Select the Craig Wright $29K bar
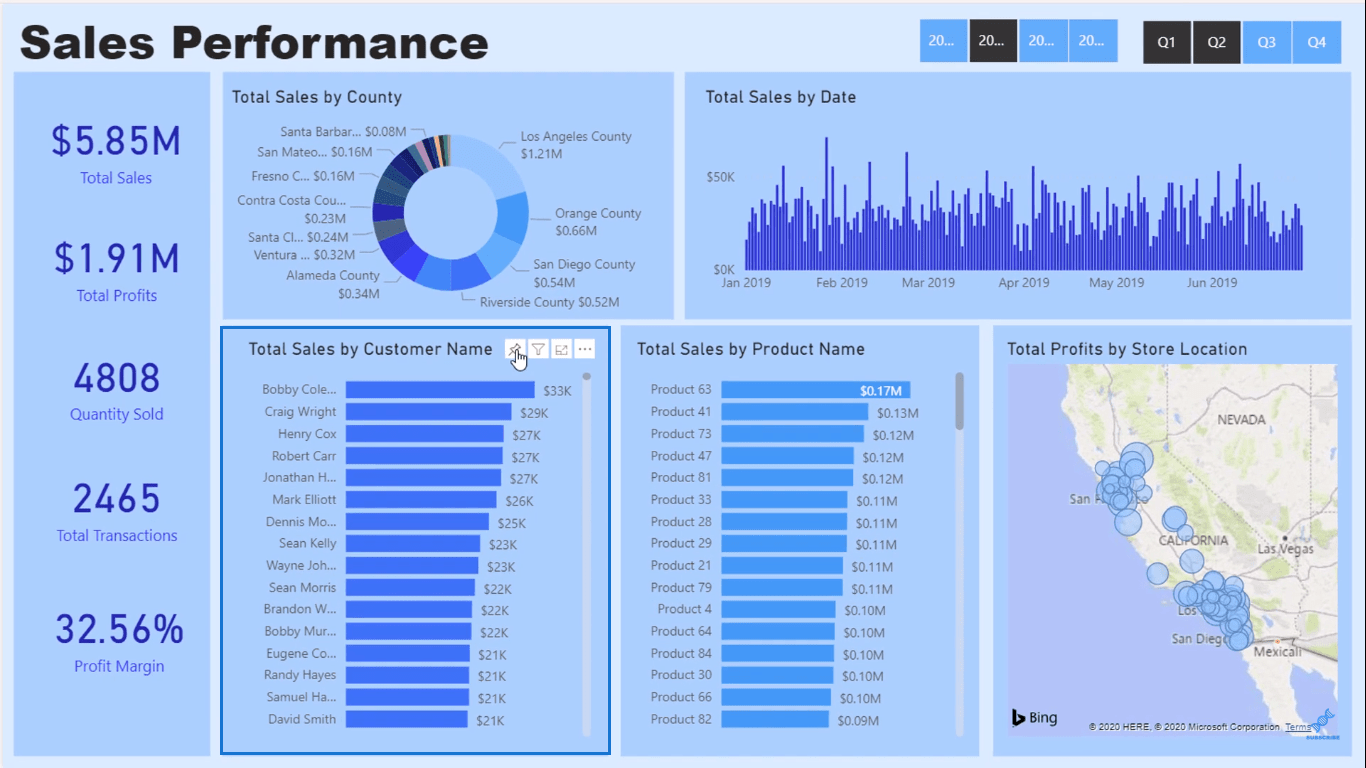The height and width of the screenshot is (768, 1366). coord(428,412)
